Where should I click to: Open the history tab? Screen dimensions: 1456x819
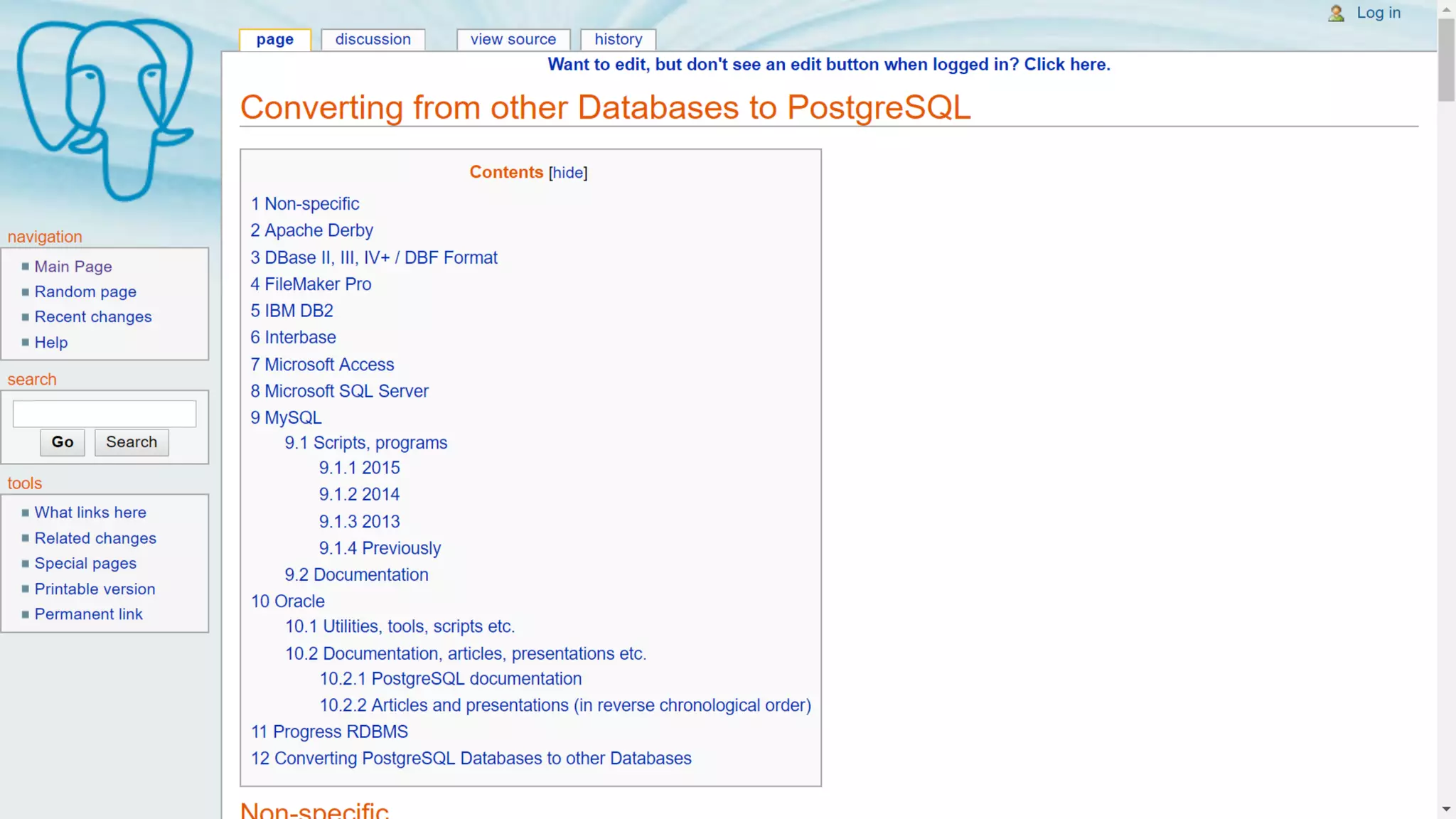pos(618,40)
